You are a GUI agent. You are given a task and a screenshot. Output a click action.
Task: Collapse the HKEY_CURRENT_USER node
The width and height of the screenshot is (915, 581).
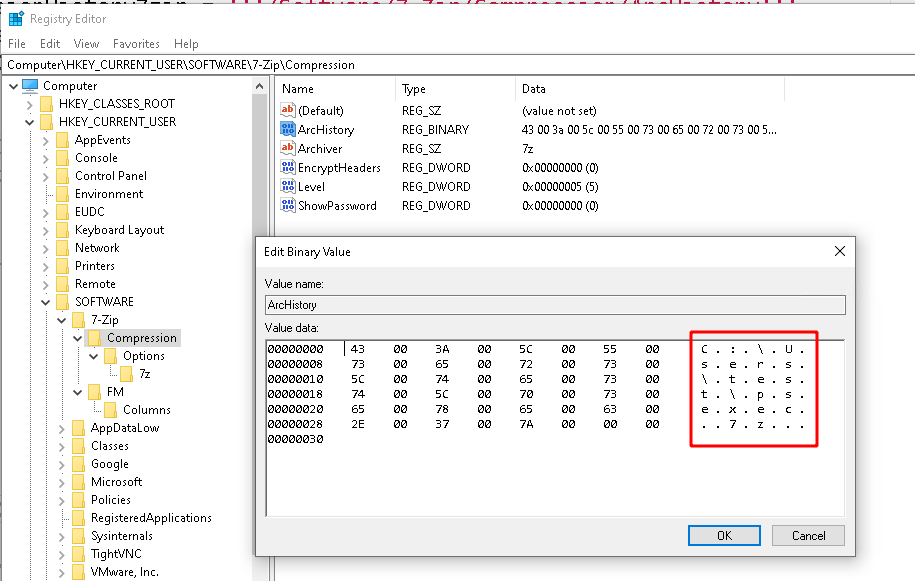[x=32, y=121]
